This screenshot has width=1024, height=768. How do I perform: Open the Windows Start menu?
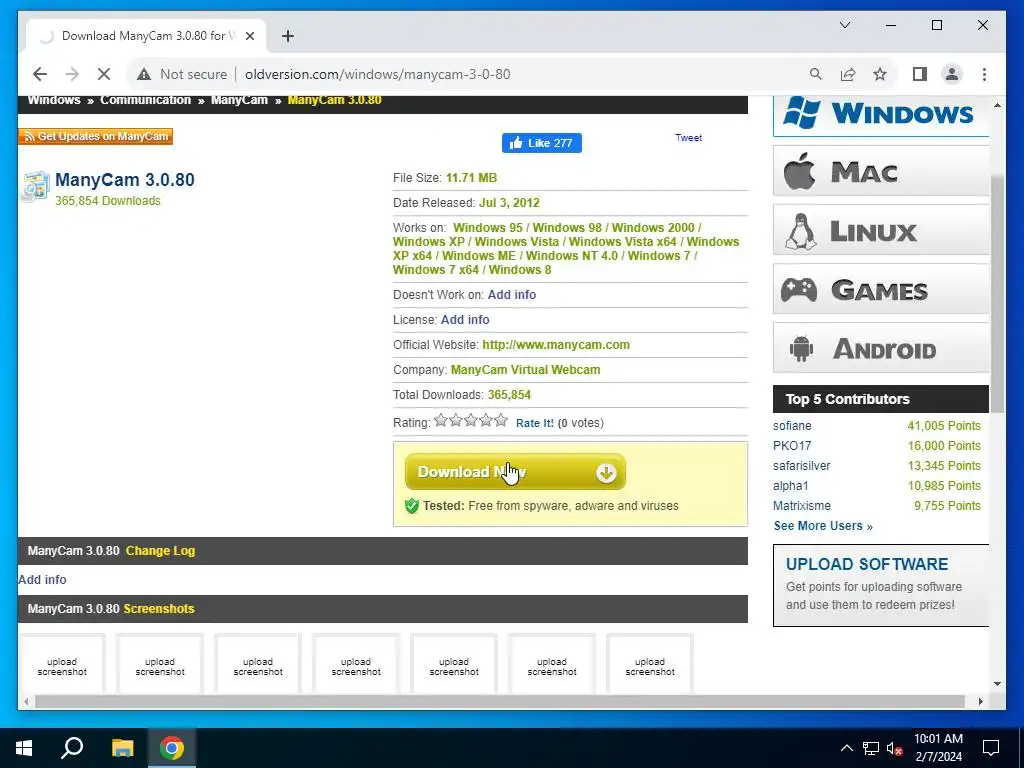point(24,748)
